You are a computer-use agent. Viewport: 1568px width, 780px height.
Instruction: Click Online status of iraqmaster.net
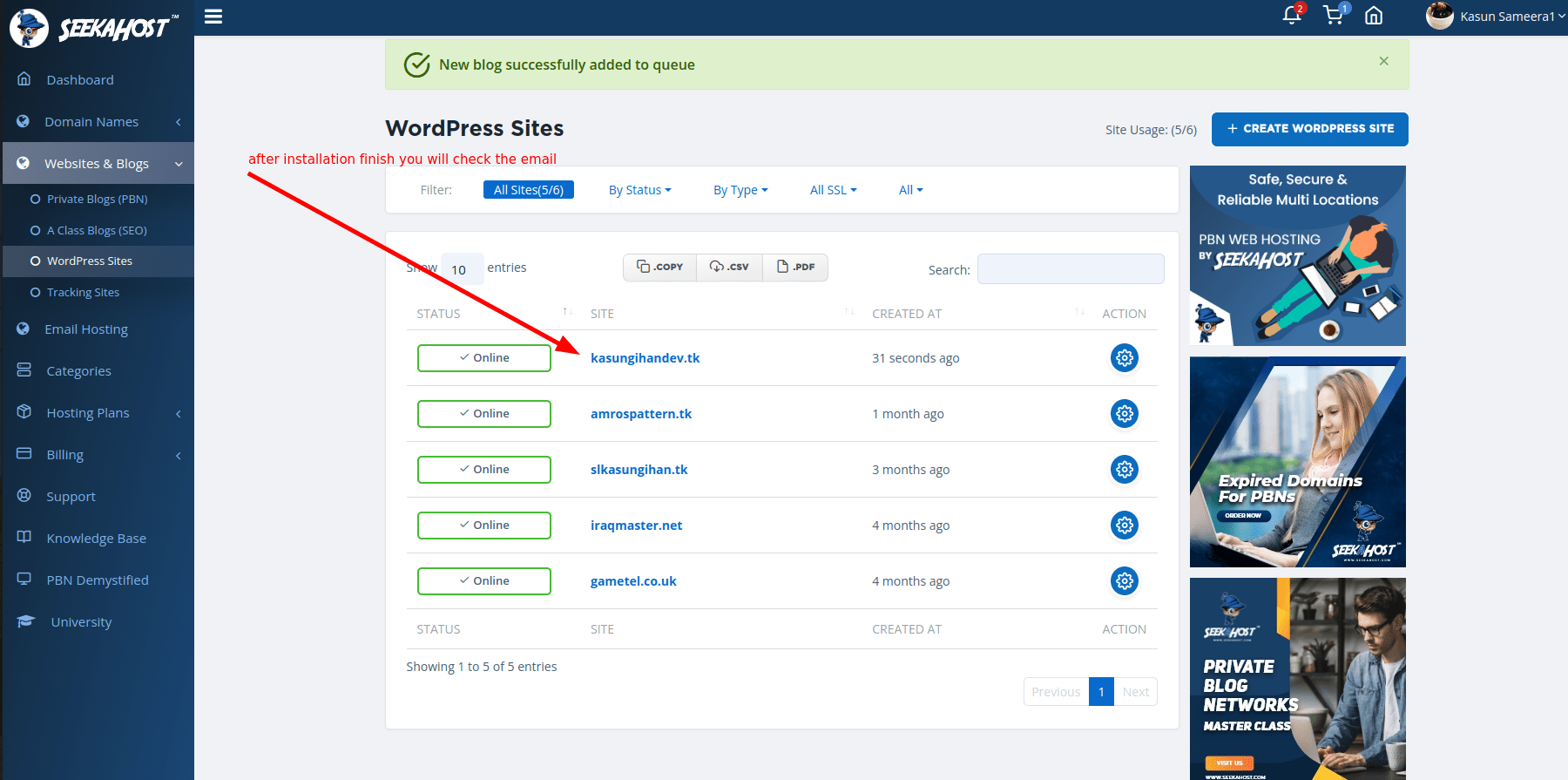[x=484, y=526]
